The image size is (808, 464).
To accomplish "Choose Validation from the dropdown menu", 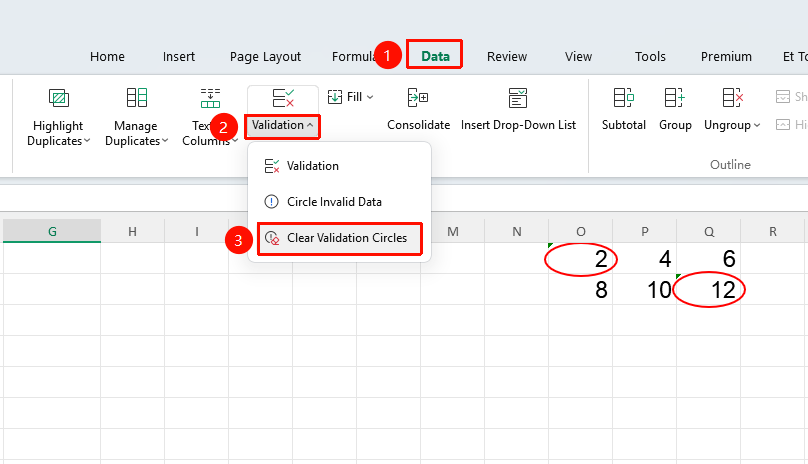I will tap(339, 166).
